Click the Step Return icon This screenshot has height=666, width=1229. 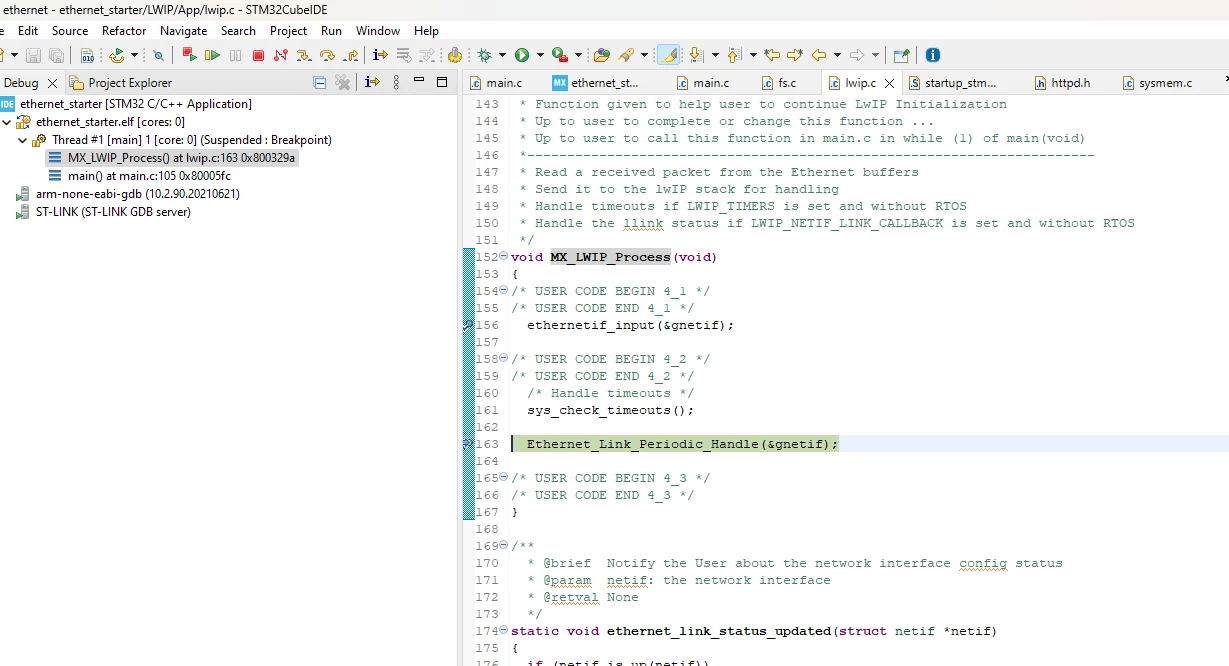click(351, 55)
